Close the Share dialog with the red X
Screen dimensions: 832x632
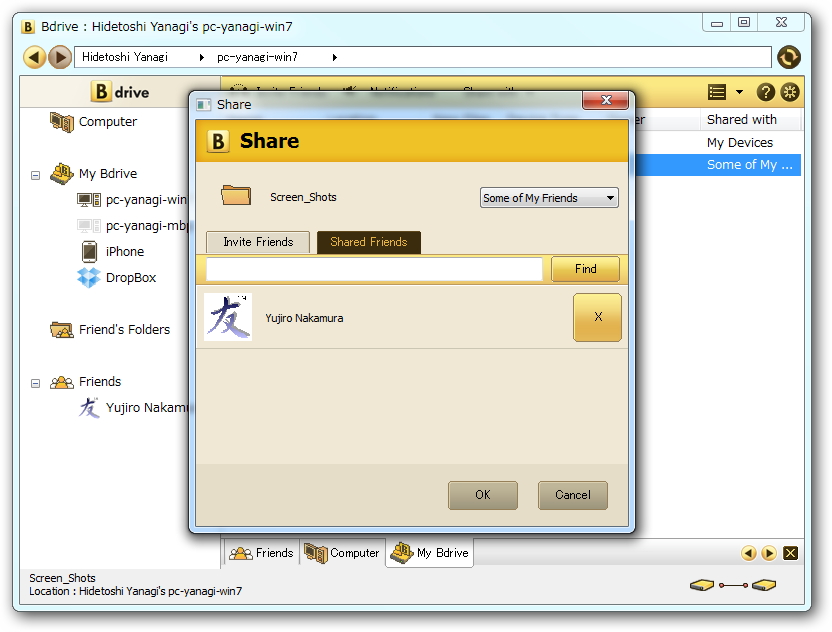tap(605, 100)
